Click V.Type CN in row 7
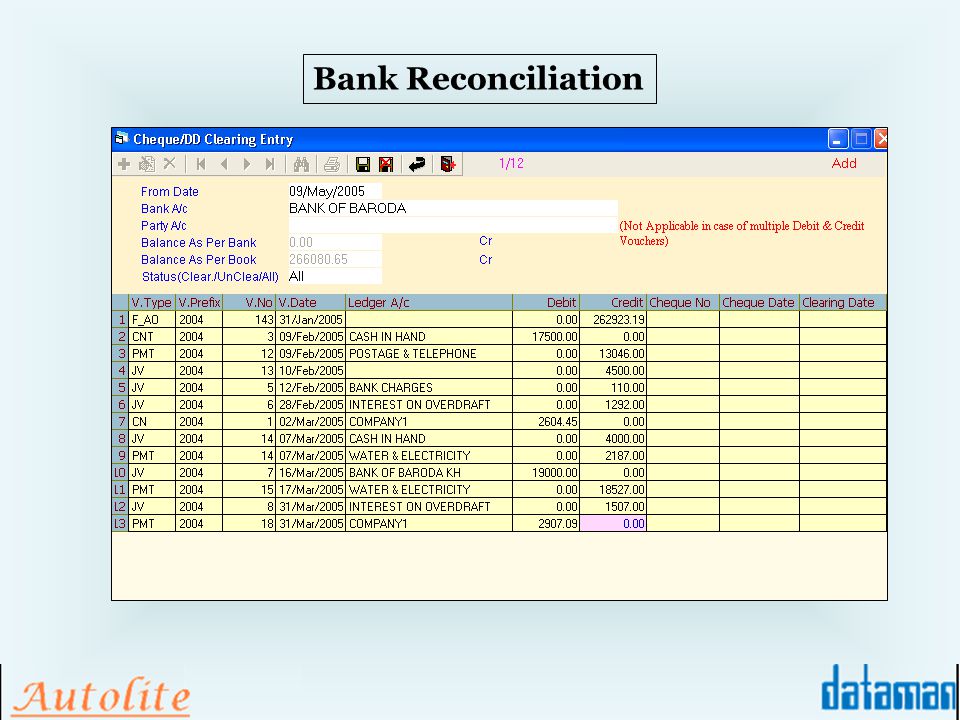The height and width of the screenshot is (720, 960). (x=152, y=422)
